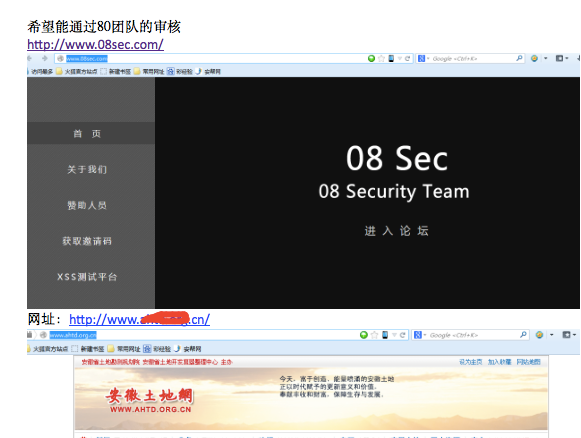Screen dimensions: 581x438
Task: Click the sidebar panel icon in the ahtd toolbar
Action: coord(566,335)
